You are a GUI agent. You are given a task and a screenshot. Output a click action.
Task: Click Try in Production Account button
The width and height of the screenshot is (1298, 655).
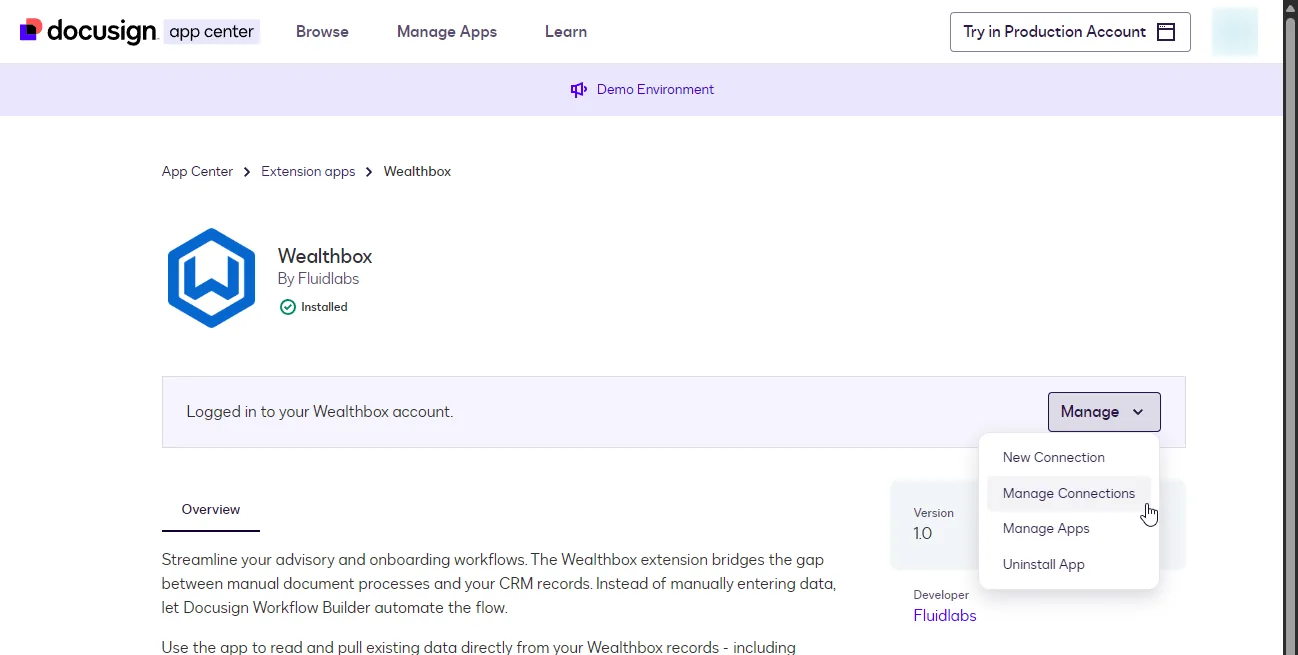click(x=1070, y=32)
